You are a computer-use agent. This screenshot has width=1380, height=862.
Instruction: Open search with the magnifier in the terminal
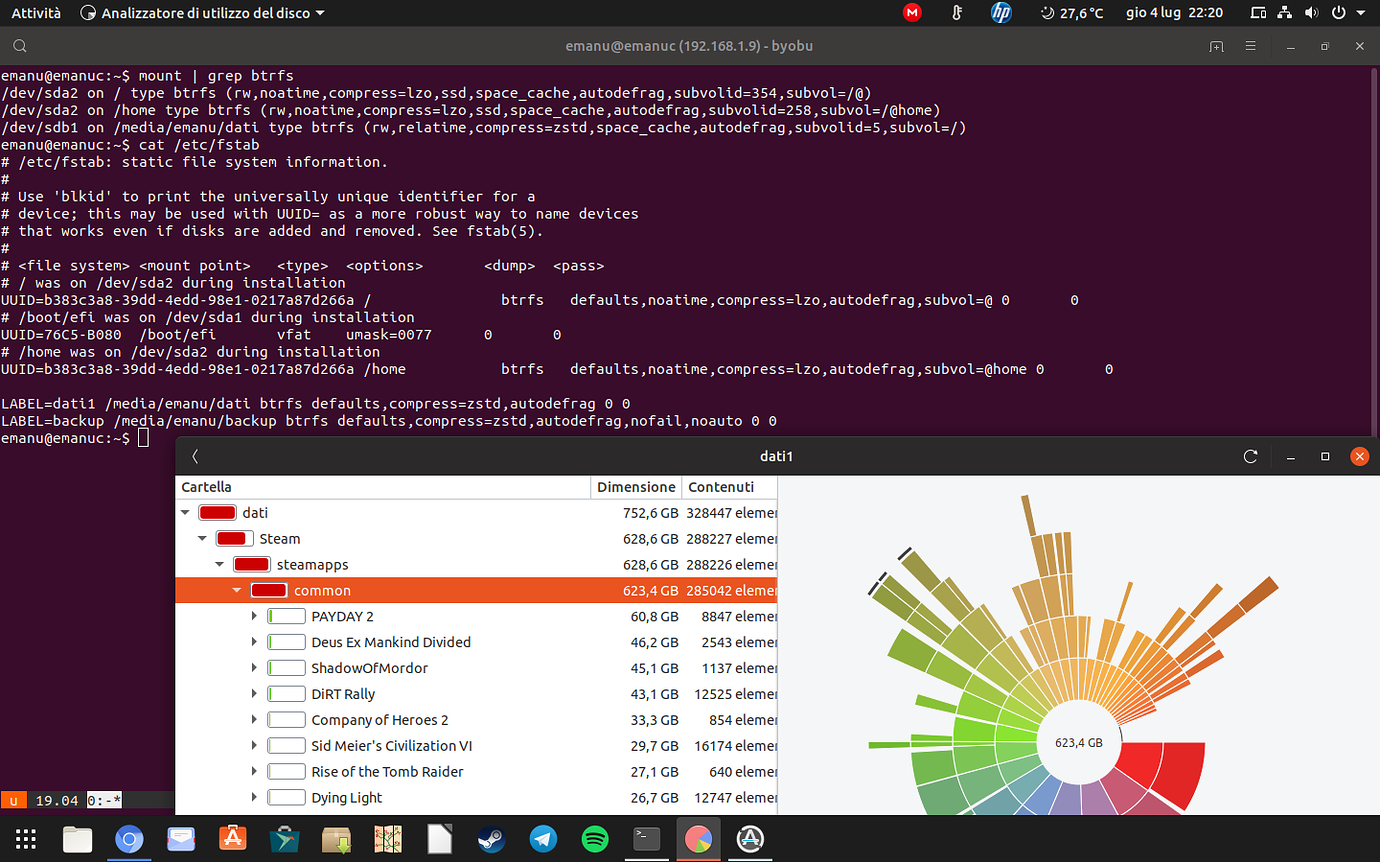(x=20, y=46)
